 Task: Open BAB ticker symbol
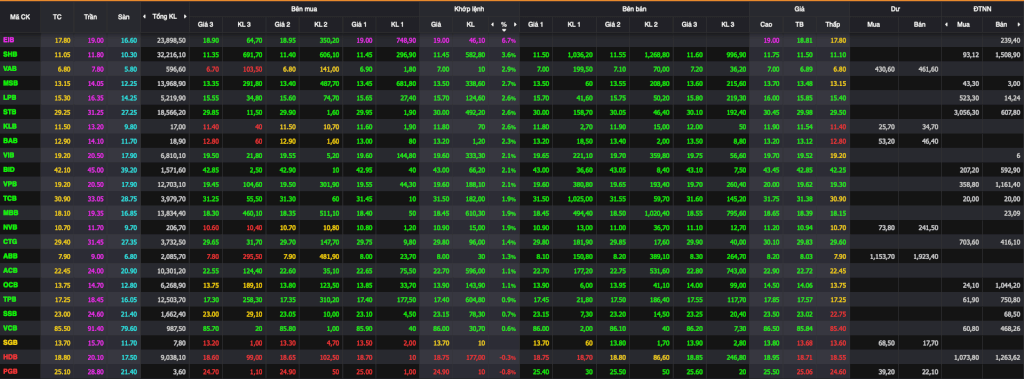pyautogui.click(x=9, y=140)
